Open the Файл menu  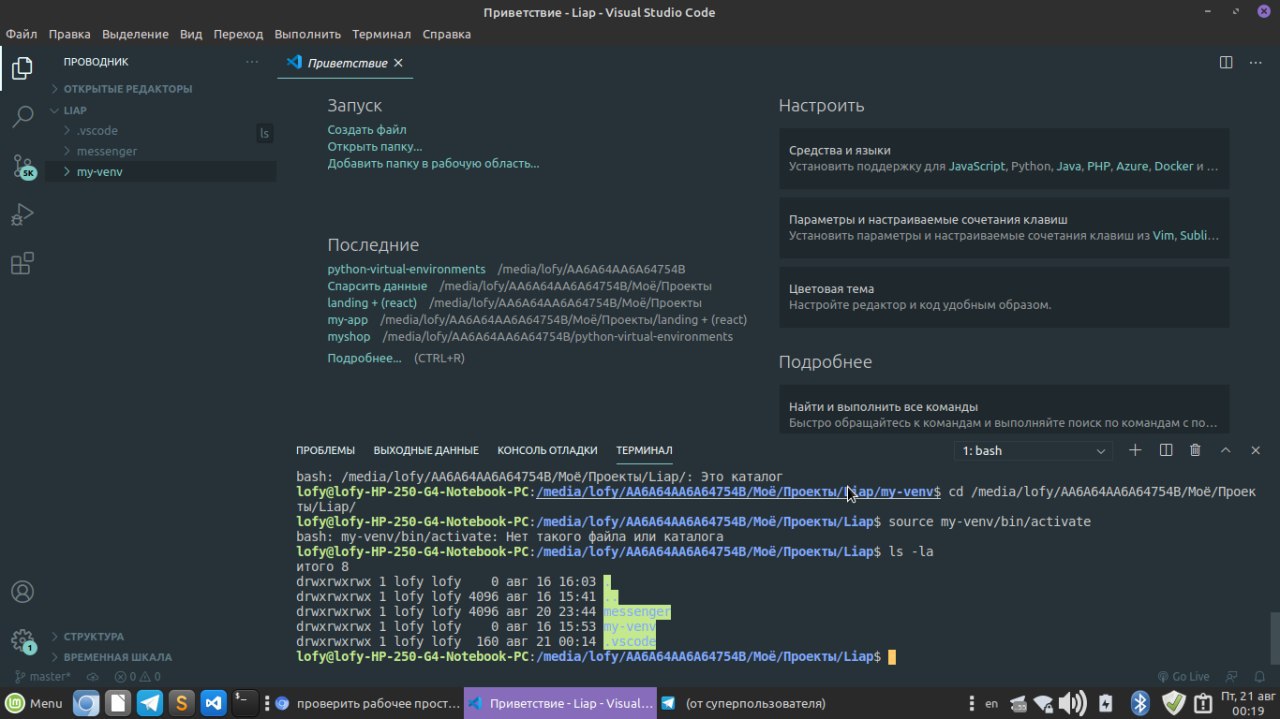click(x=21, y=34)
